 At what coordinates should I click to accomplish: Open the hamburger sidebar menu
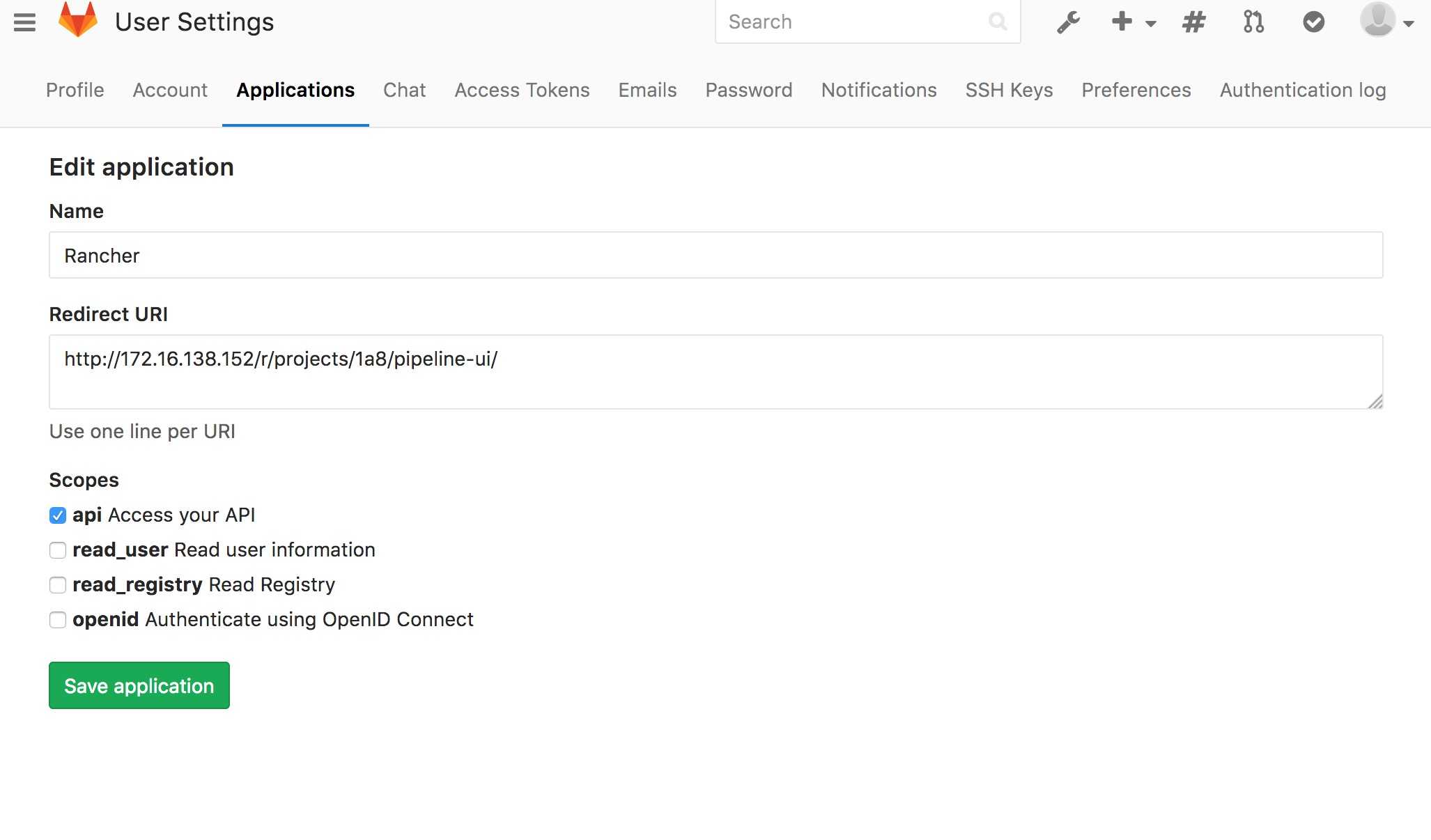pos(24,22)
